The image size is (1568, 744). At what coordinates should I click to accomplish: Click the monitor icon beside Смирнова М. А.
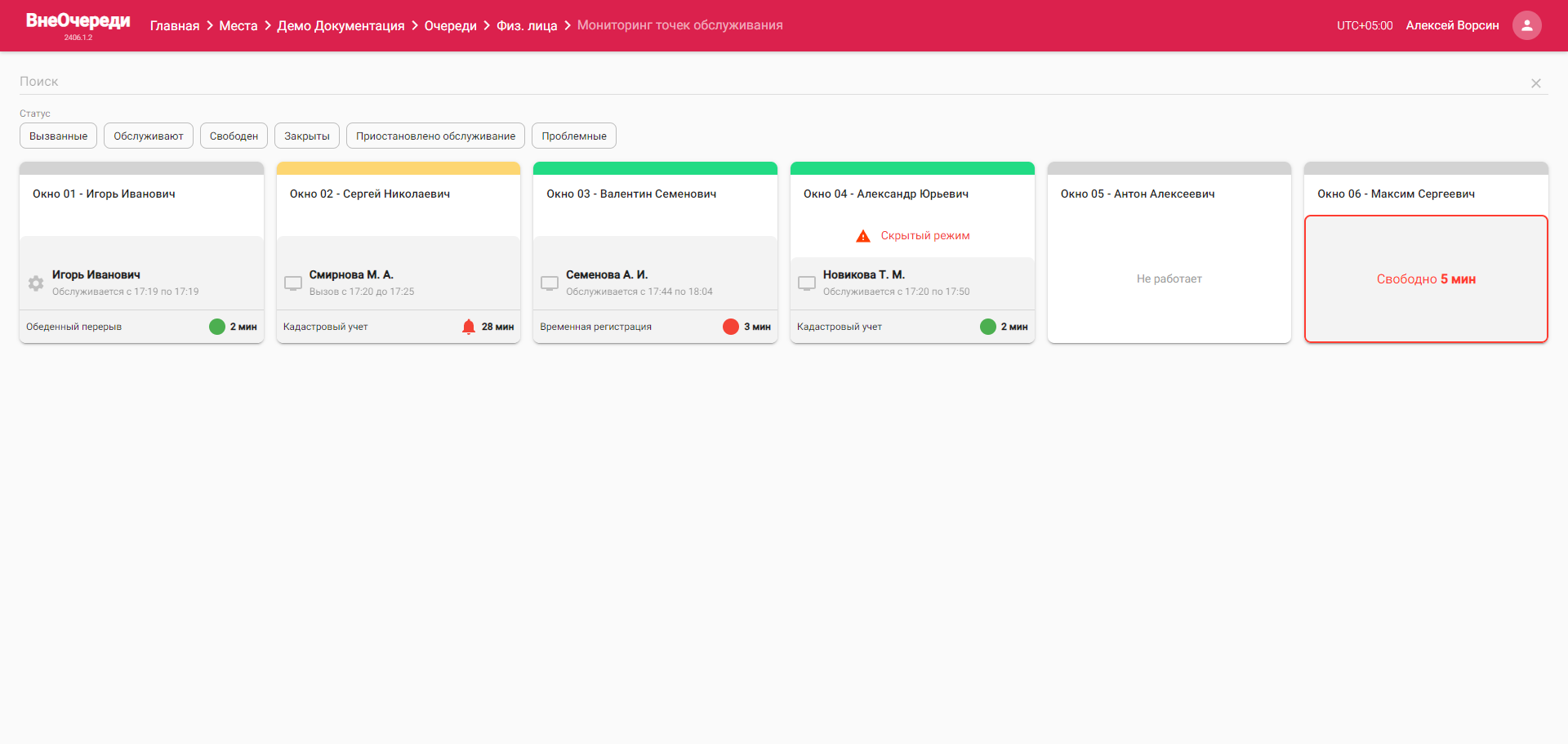[x=293, y=283]
